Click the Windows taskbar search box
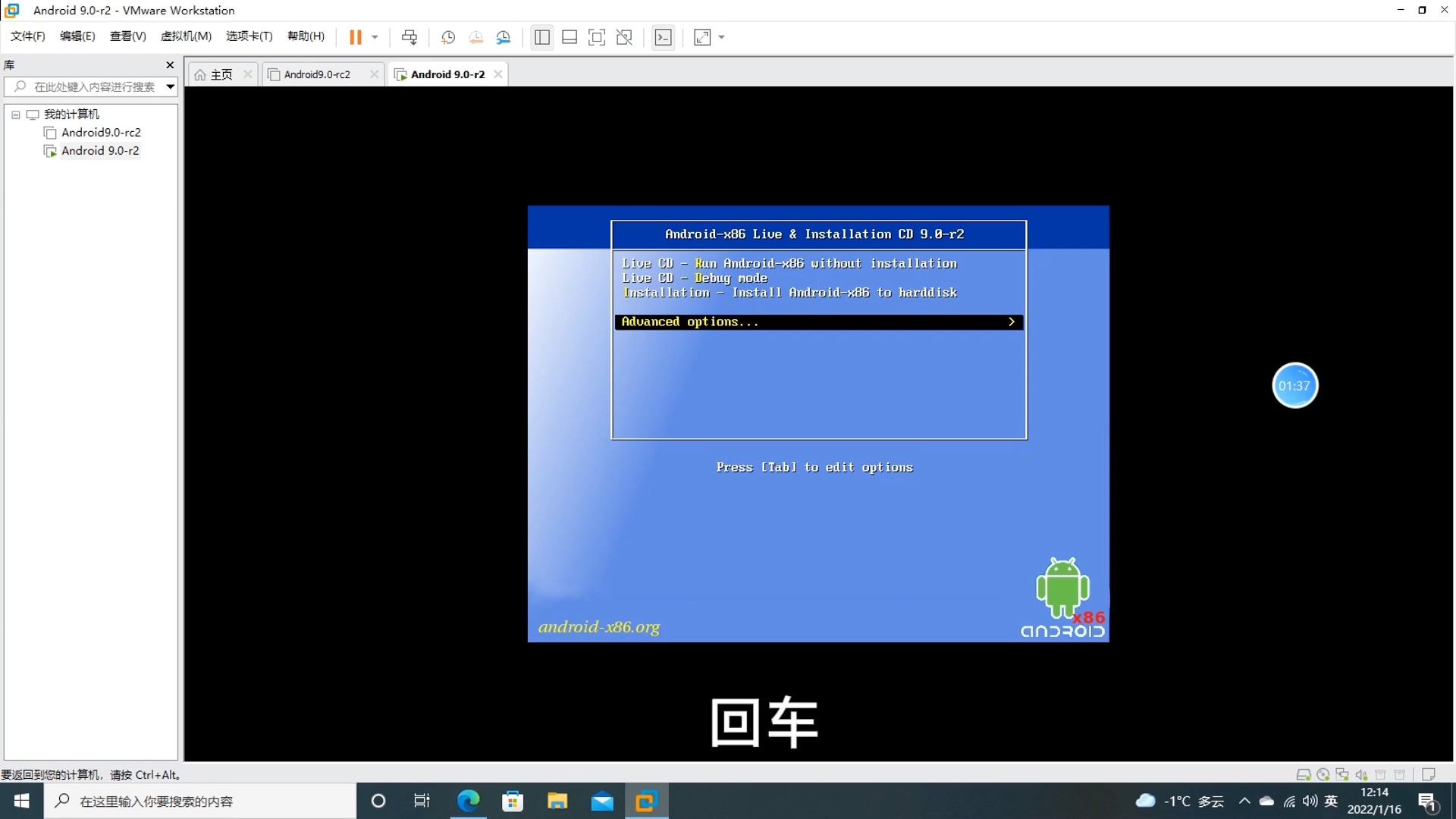1456x819 pixels. click(x=200, y=801)
